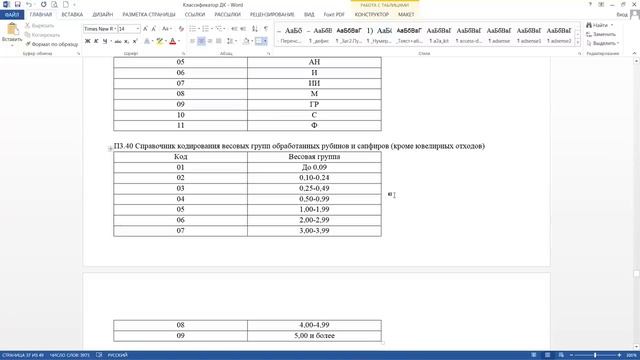Click the Redo/Repeat icon
This screenshot has height=360, width=640.
tap(43, 4)
